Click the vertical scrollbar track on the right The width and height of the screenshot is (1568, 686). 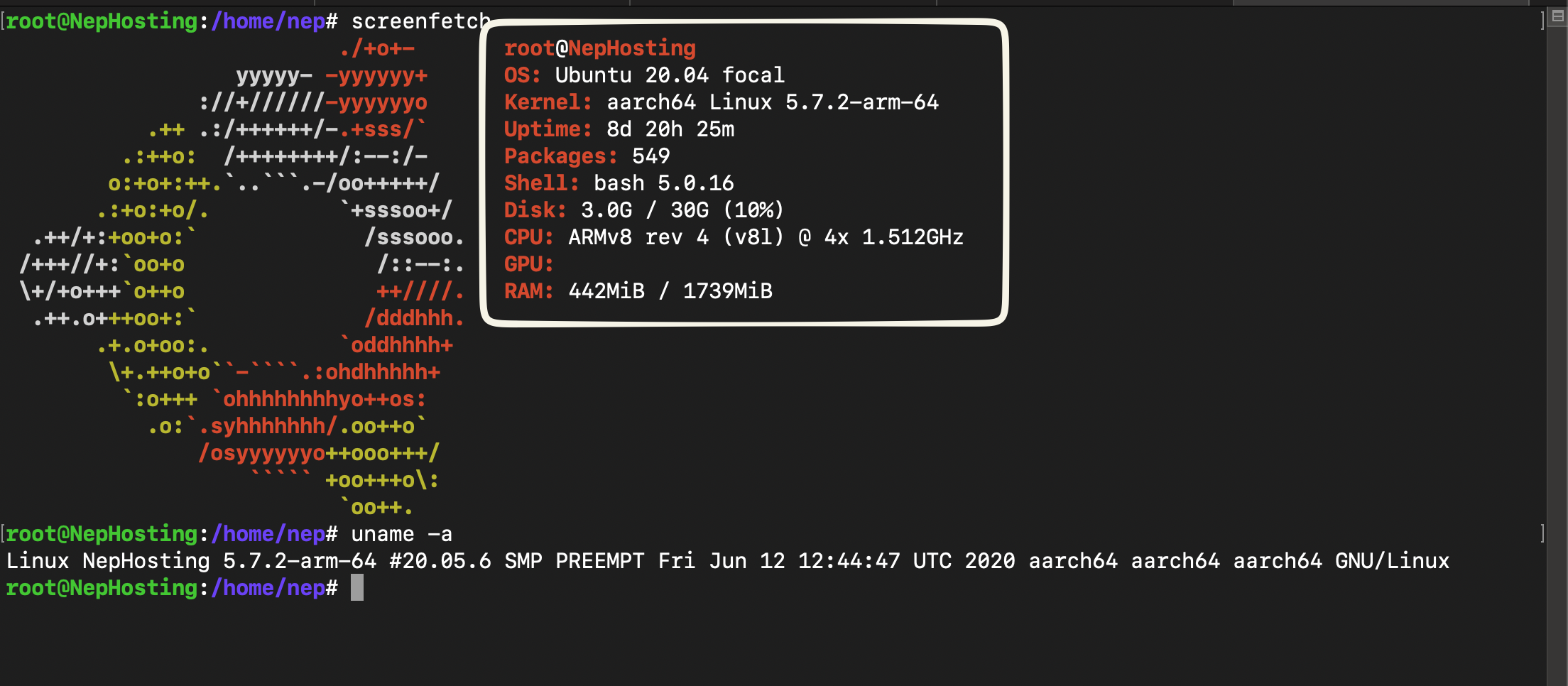click(x=1557, y=355)
